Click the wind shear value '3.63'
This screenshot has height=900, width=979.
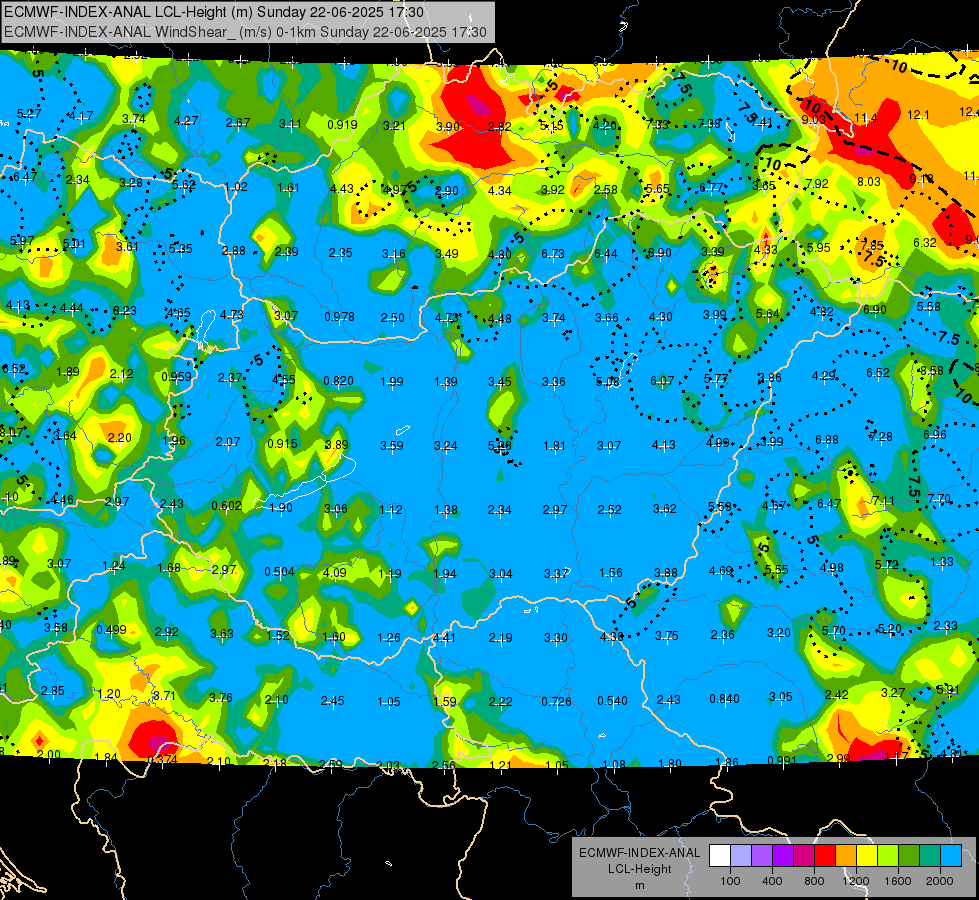(x=222, y=633)
